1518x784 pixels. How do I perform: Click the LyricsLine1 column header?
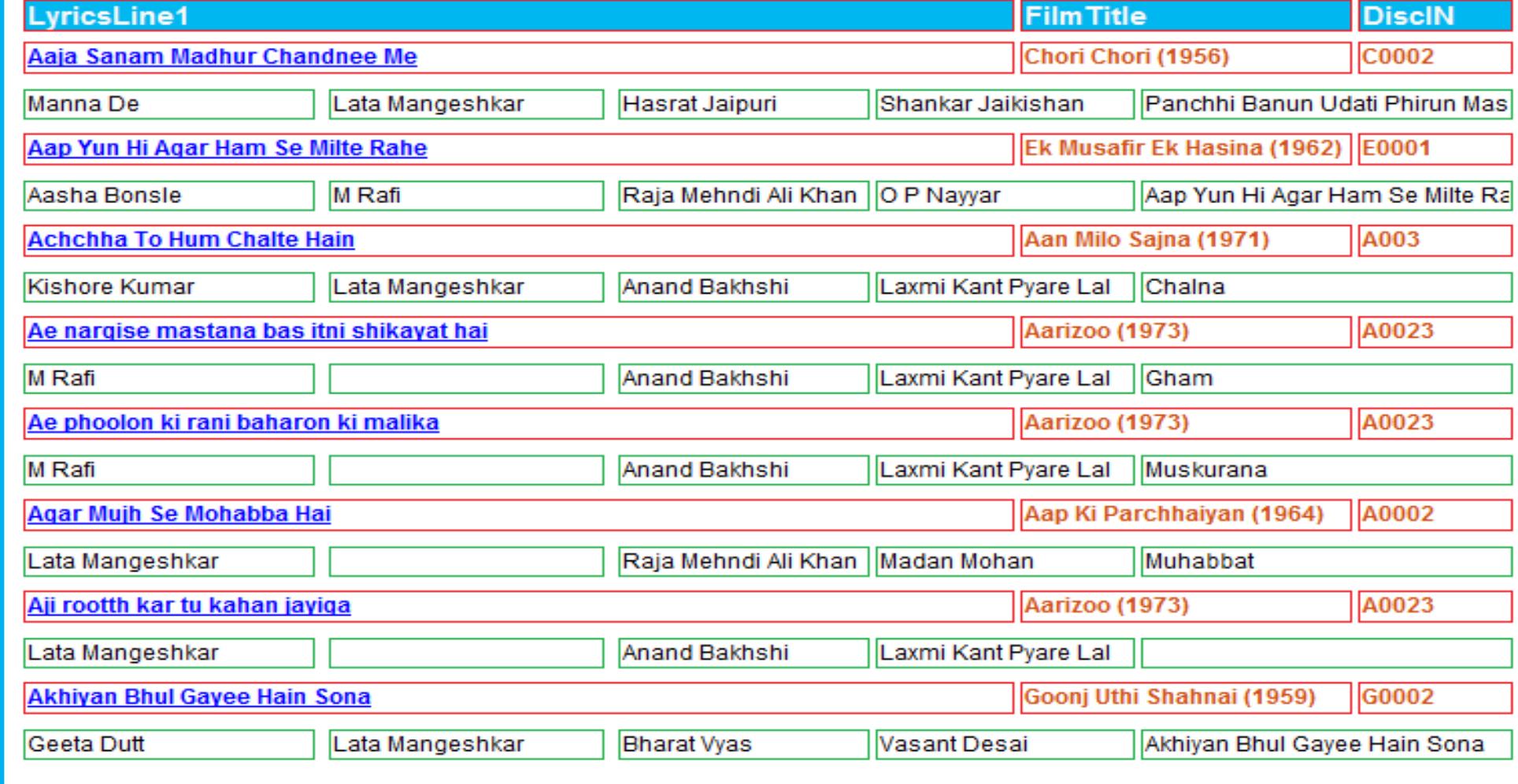518,17
